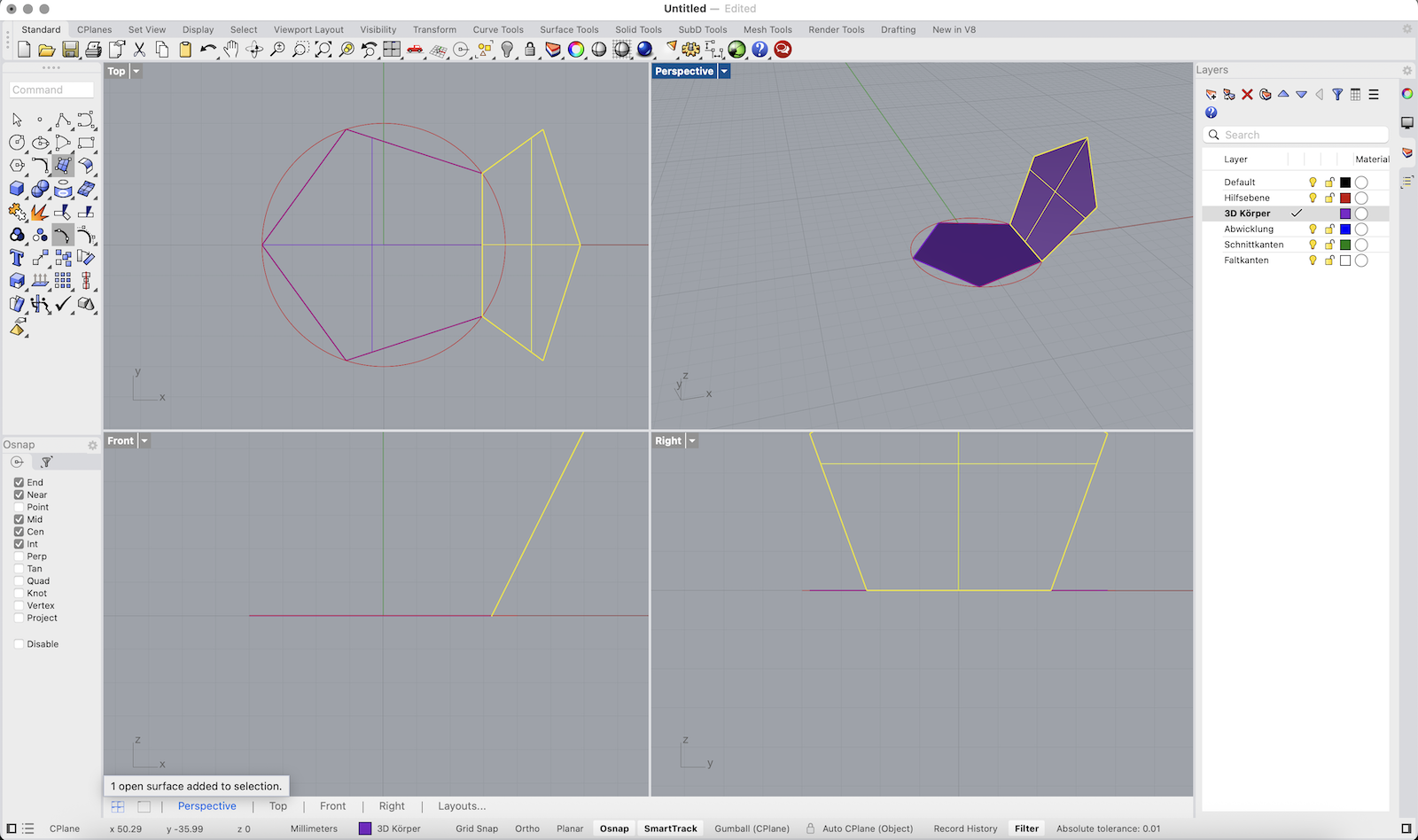Screen dimensions: 1418x840
Task: Enable the Point osnap checkbox
Action: (19, 507)
